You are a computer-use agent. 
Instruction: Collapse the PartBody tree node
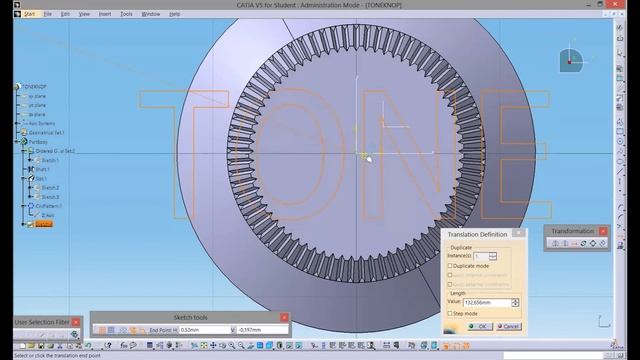click(17, 142)
